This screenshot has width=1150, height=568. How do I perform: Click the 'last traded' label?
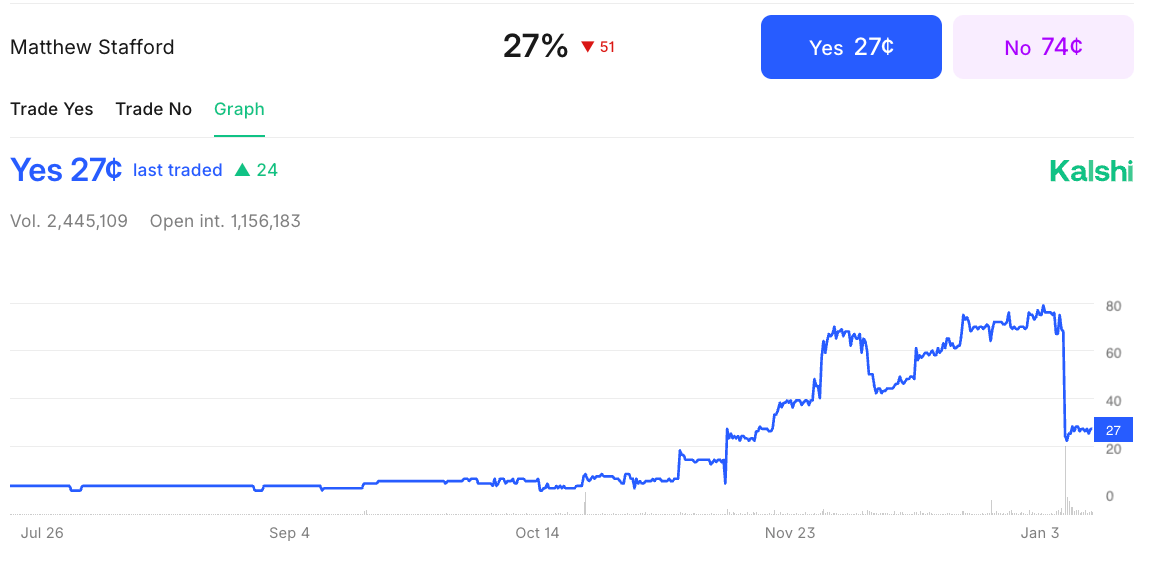click(x=177, y=171)
